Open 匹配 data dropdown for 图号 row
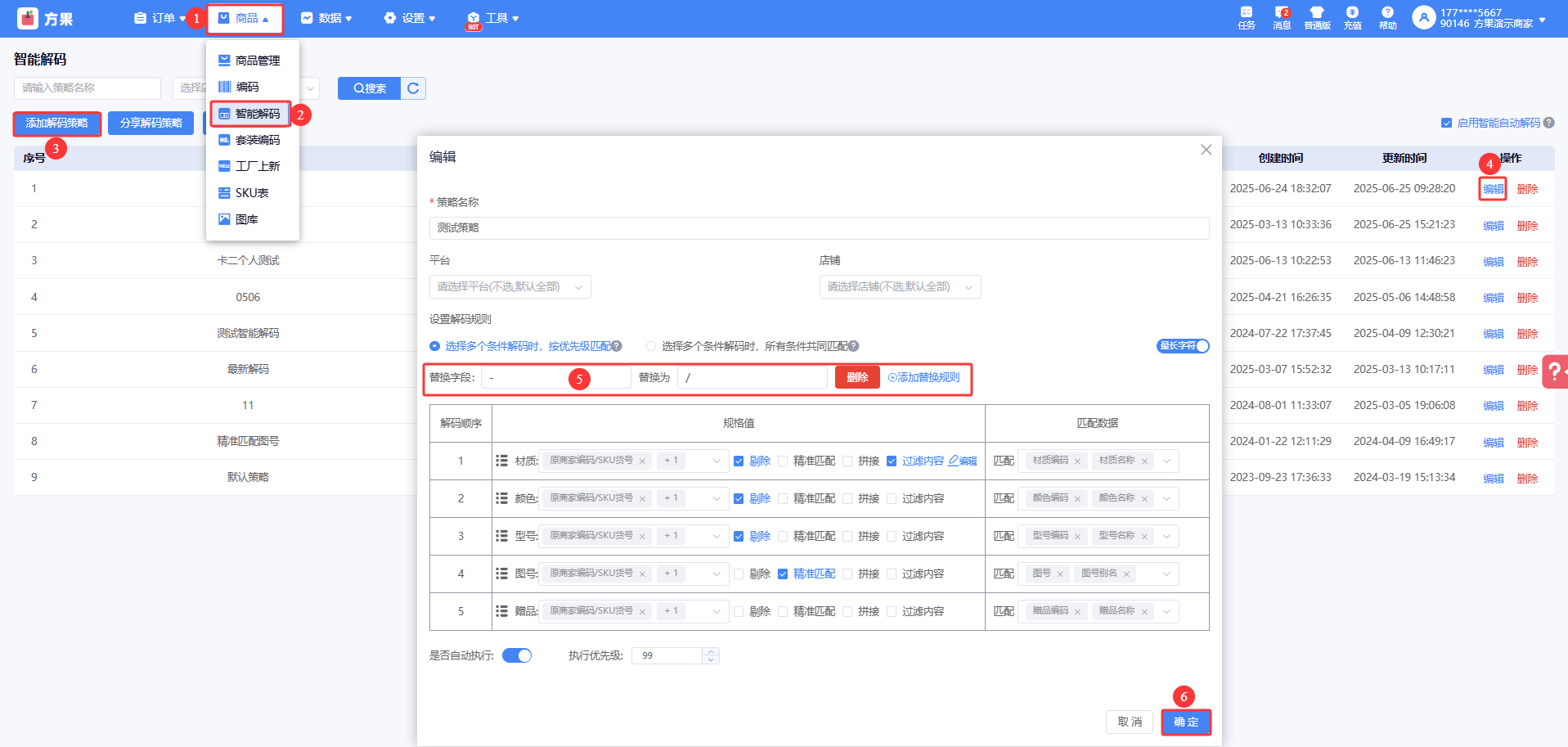 (1166, 574)
